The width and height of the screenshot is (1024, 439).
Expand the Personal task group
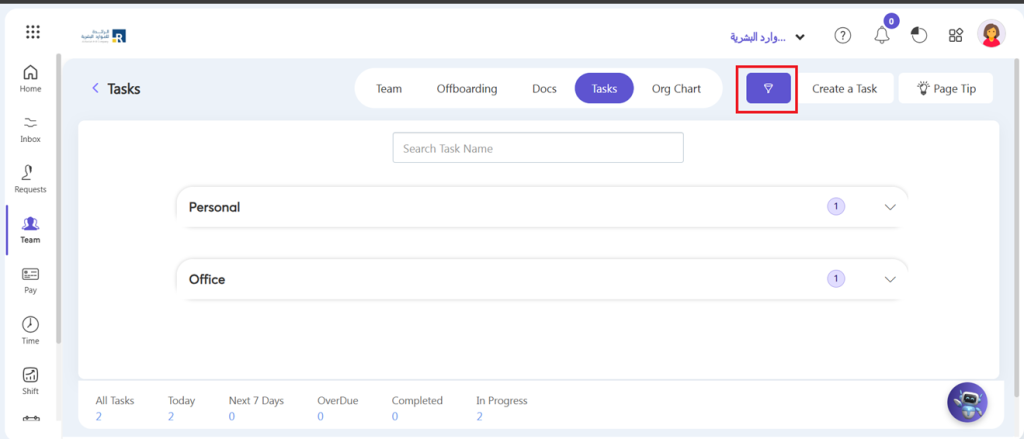click(890, 207)
